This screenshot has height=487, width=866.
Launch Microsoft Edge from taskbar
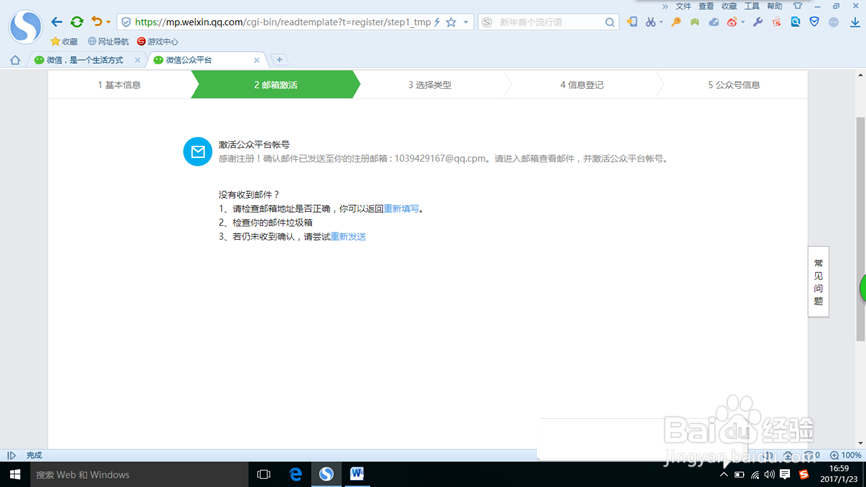pos(295,474)
